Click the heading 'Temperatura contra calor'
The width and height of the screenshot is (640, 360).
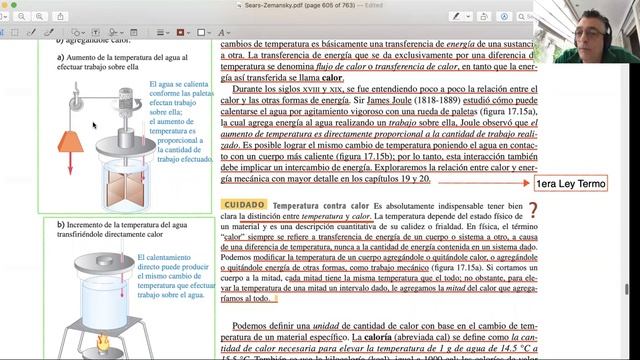click(x=321, y=206)
